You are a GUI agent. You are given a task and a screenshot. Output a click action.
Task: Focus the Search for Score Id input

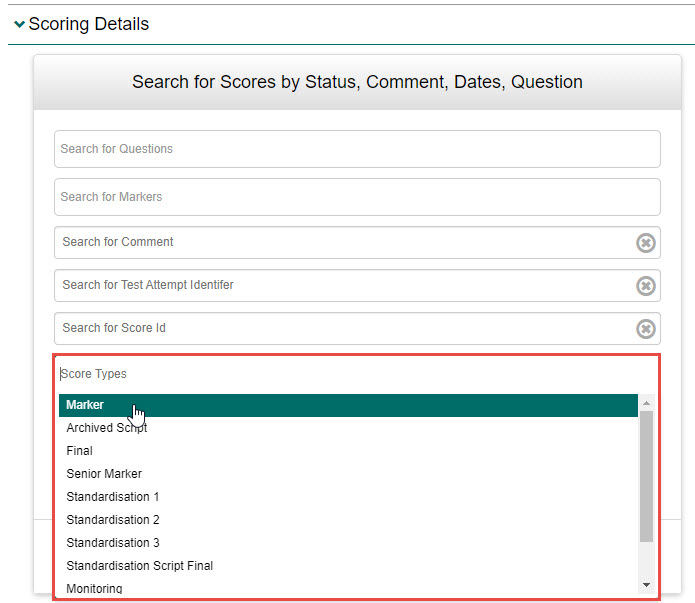340,328
